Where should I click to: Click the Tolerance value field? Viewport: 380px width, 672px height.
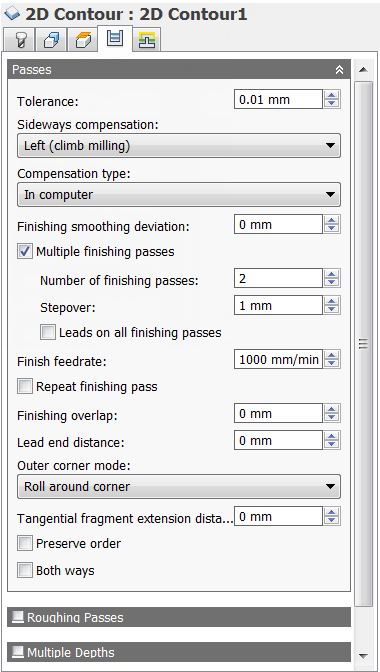[x=278, y=99]
